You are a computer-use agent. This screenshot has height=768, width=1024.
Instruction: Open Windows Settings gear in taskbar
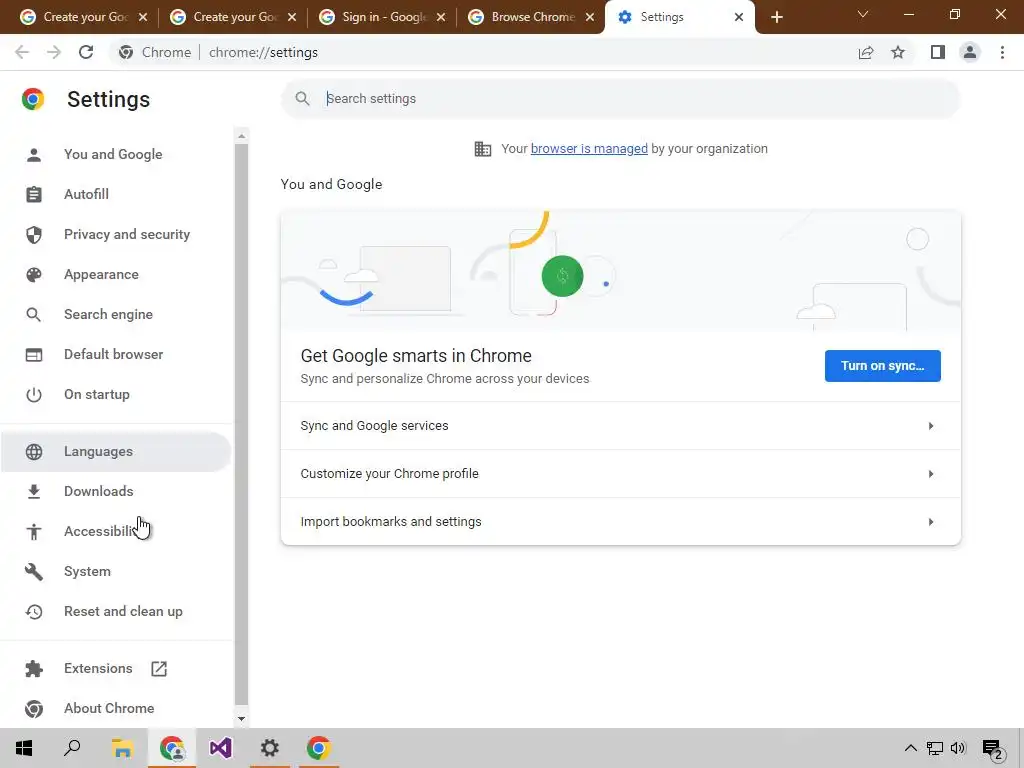(270, 748)
